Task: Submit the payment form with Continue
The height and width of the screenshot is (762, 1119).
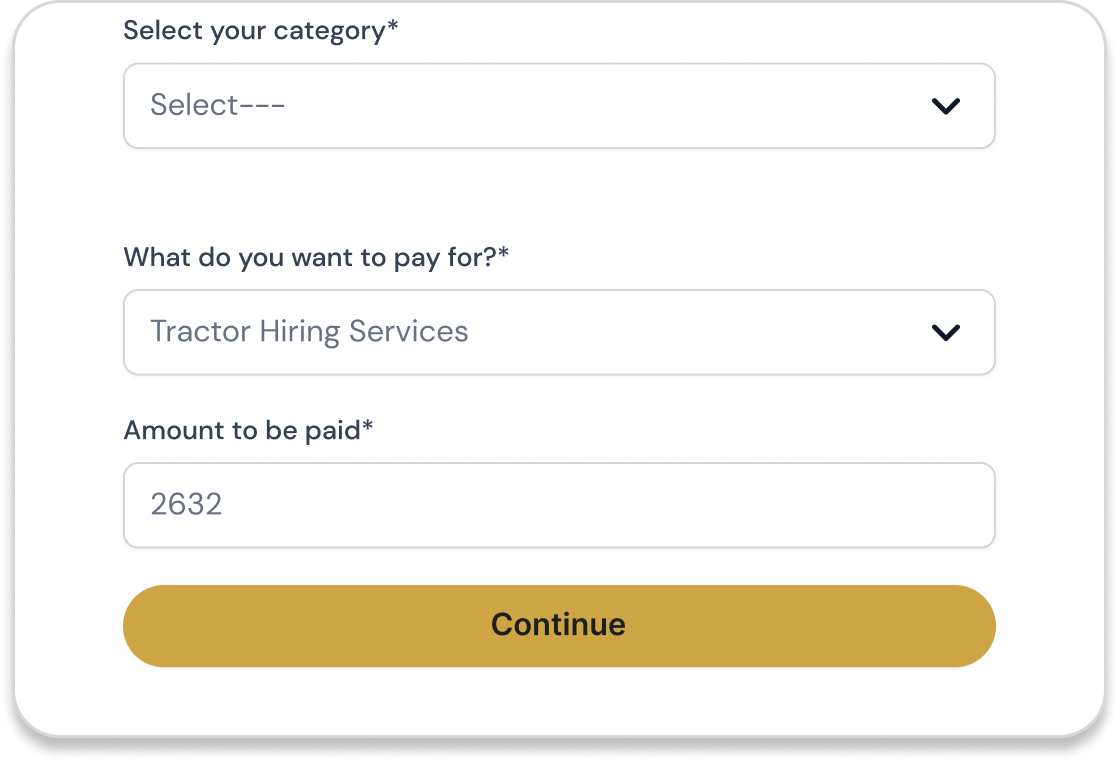Action: coord(558,626)
